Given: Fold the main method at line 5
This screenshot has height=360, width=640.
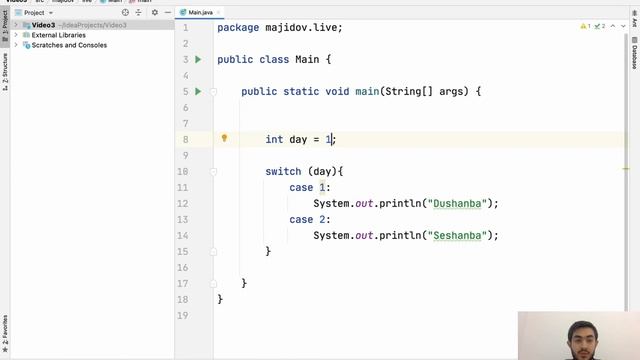Looking at the screenshot, I should point(213,92).
